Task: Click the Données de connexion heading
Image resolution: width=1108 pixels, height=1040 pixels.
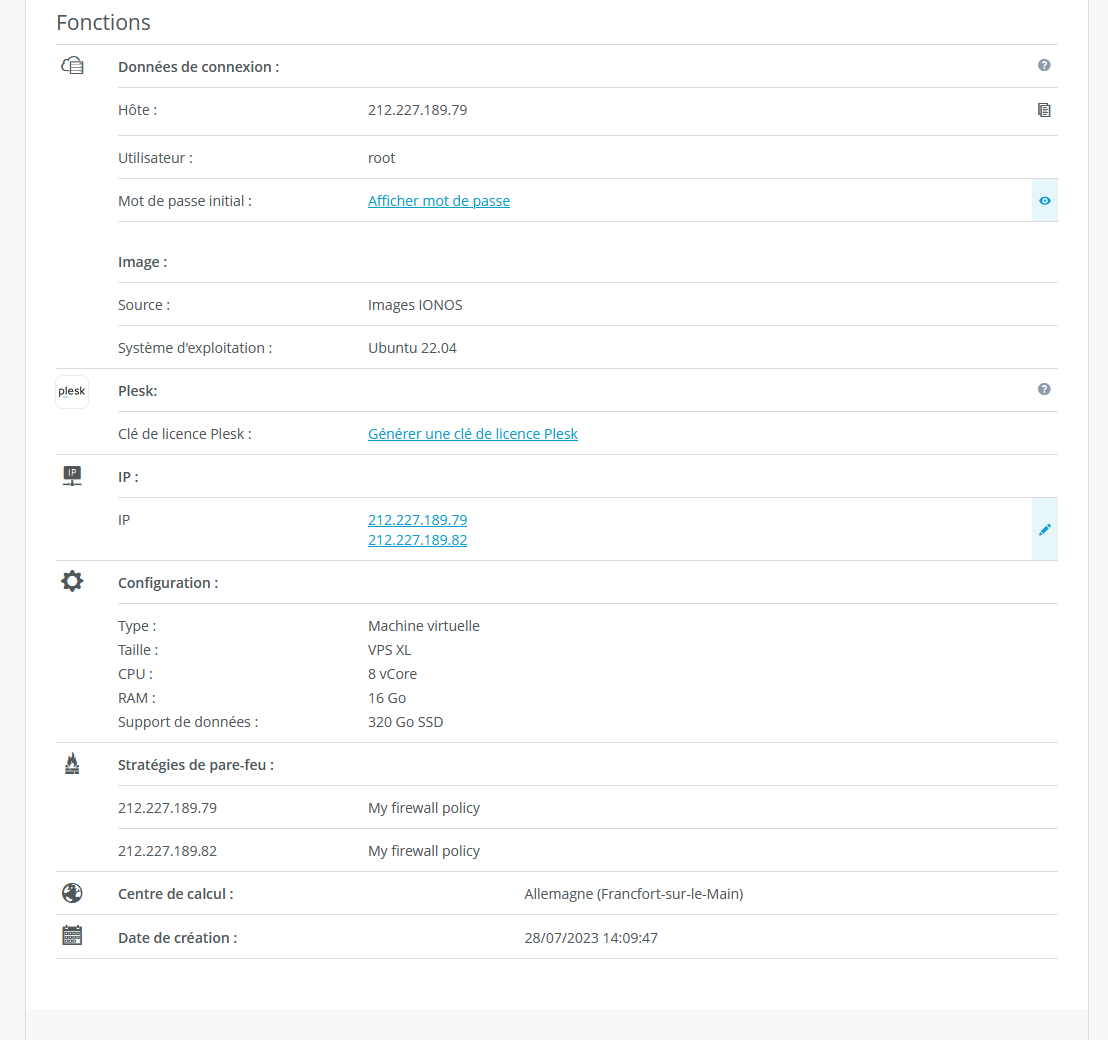Action: [x=199, y=67]
